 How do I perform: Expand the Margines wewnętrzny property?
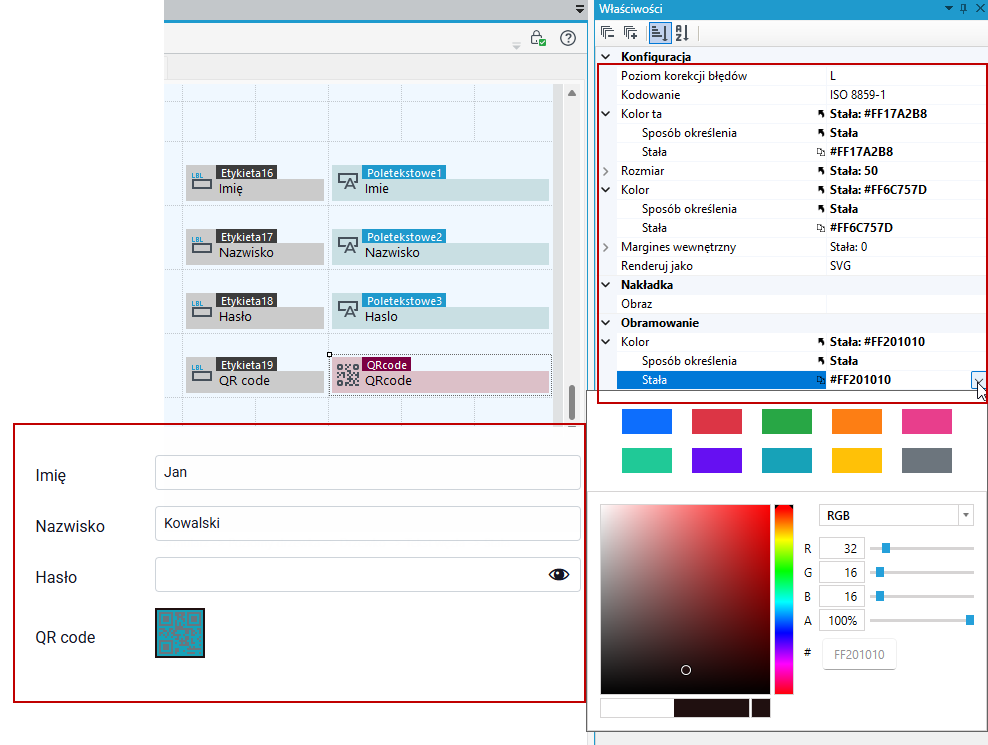pos(606,247)
